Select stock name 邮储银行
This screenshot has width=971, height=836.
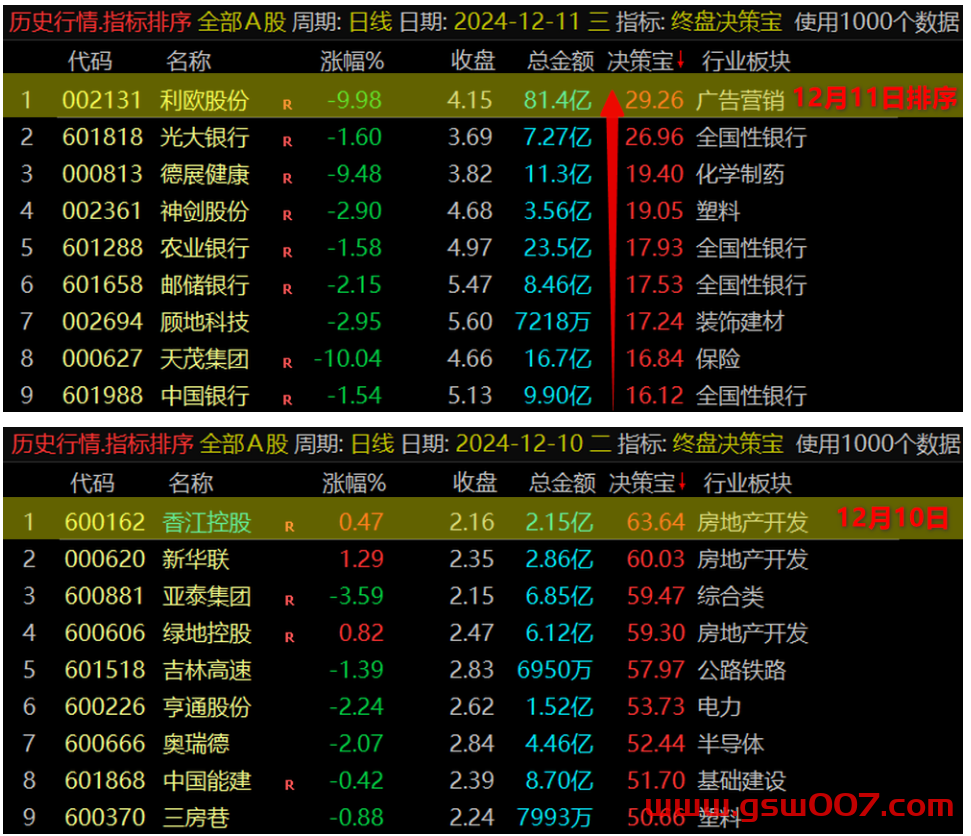click(x=204, y=285)
